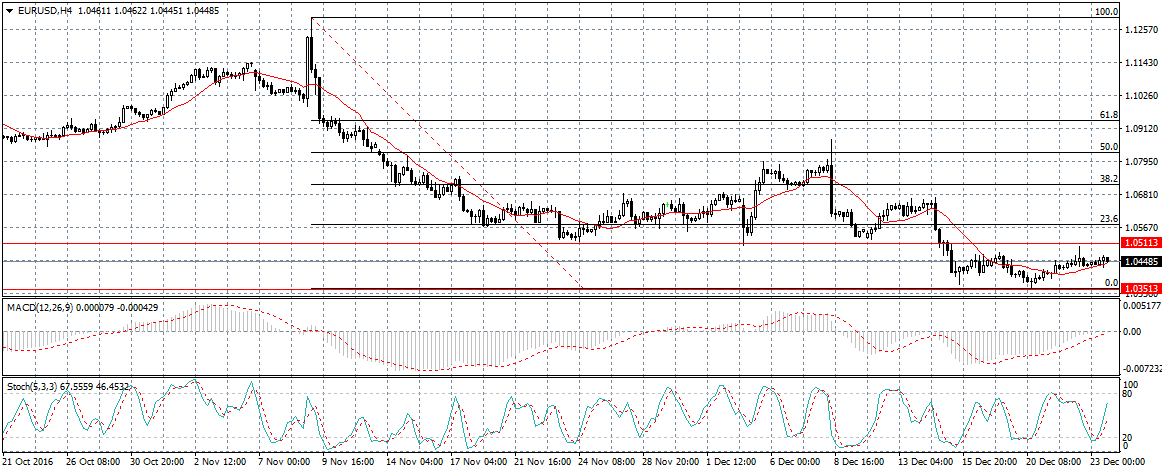Click the red 1.03513 price tag
This screenshot has height=473, width=1162.
pyautogui.click(x=1141, y=289)
